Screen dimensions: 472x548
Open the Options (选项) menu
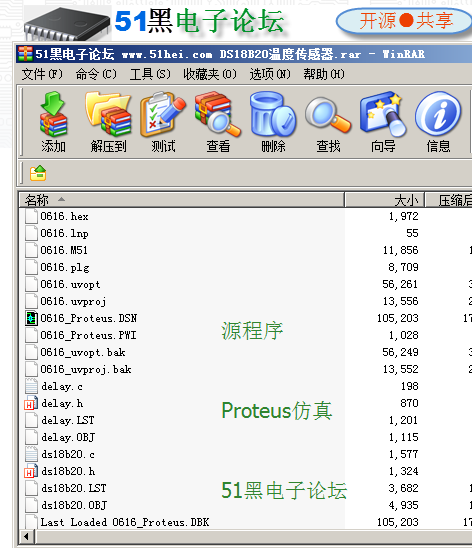270,74
